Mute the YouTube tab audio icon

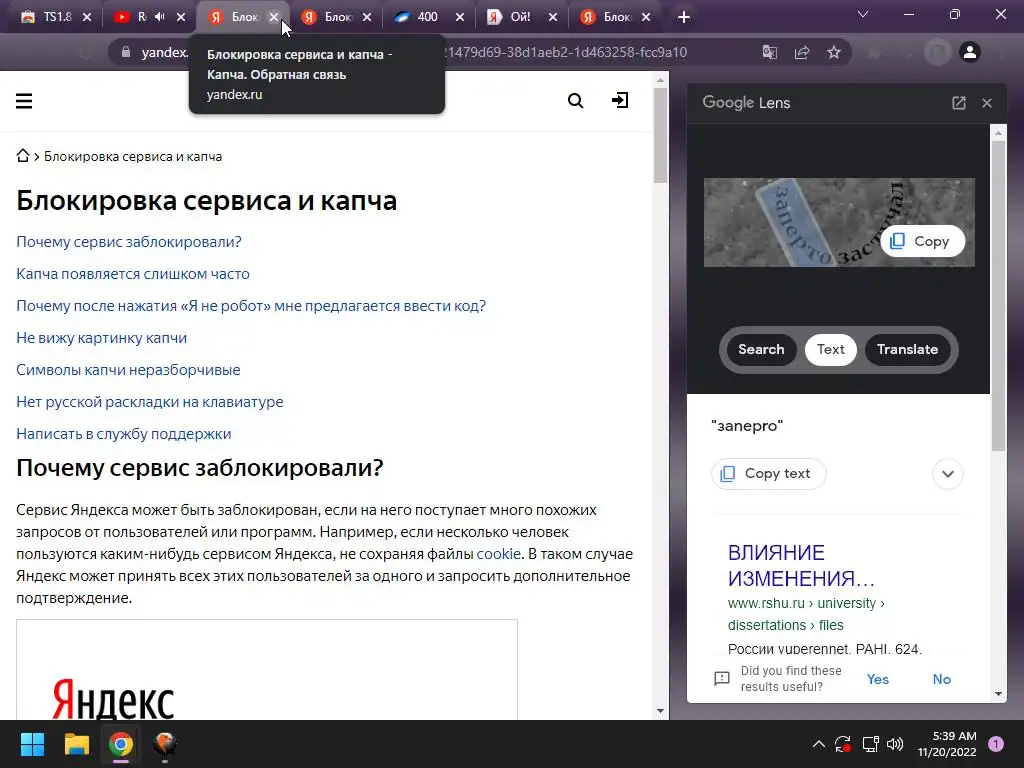tap(160, 17)
